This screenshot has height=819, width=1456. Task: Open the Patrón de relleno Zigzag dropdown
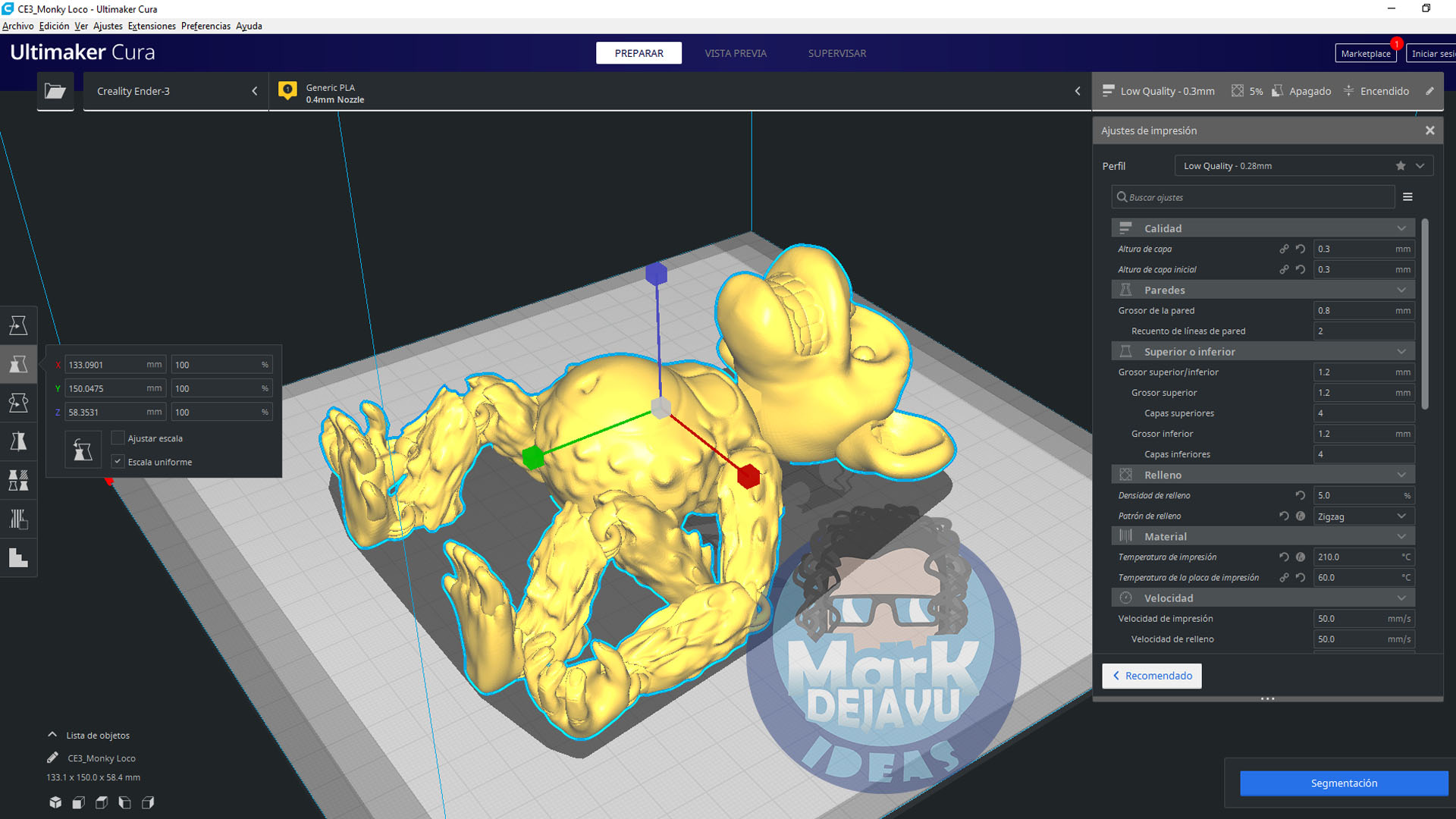(x=1363, y=516)
